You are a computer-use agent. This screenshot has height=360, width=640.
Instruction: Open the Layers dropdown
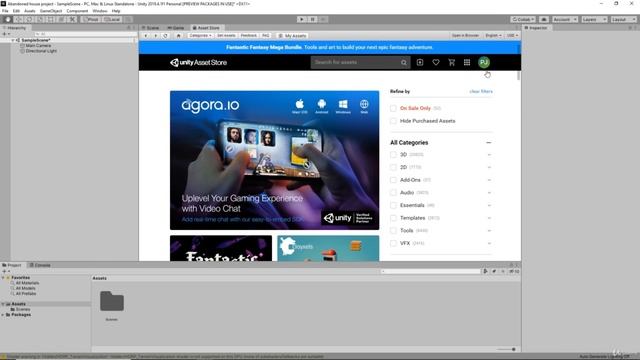click(x=594, y=19)
